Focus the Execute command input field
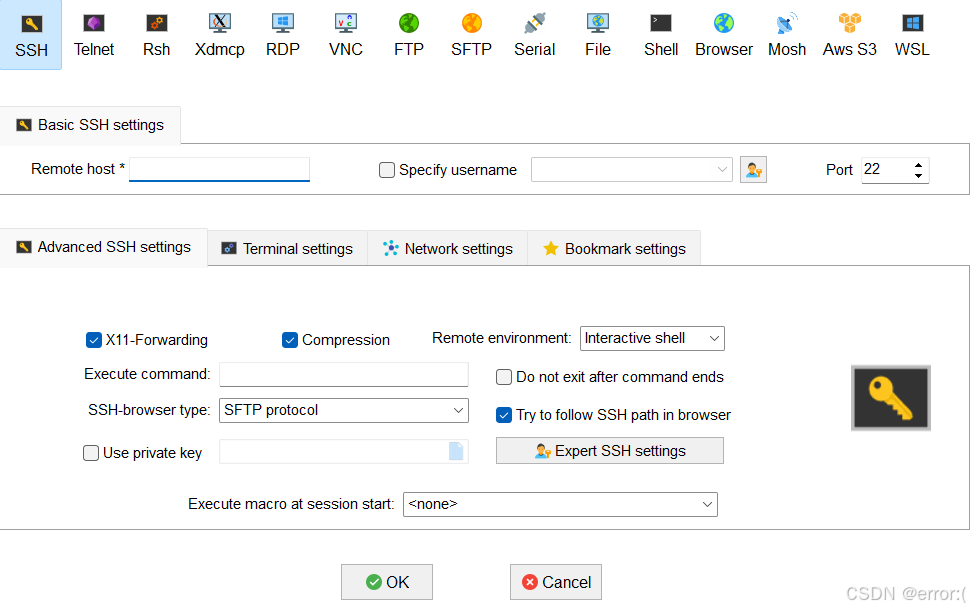Screen dimensions: 970x611 click(344, 374)
